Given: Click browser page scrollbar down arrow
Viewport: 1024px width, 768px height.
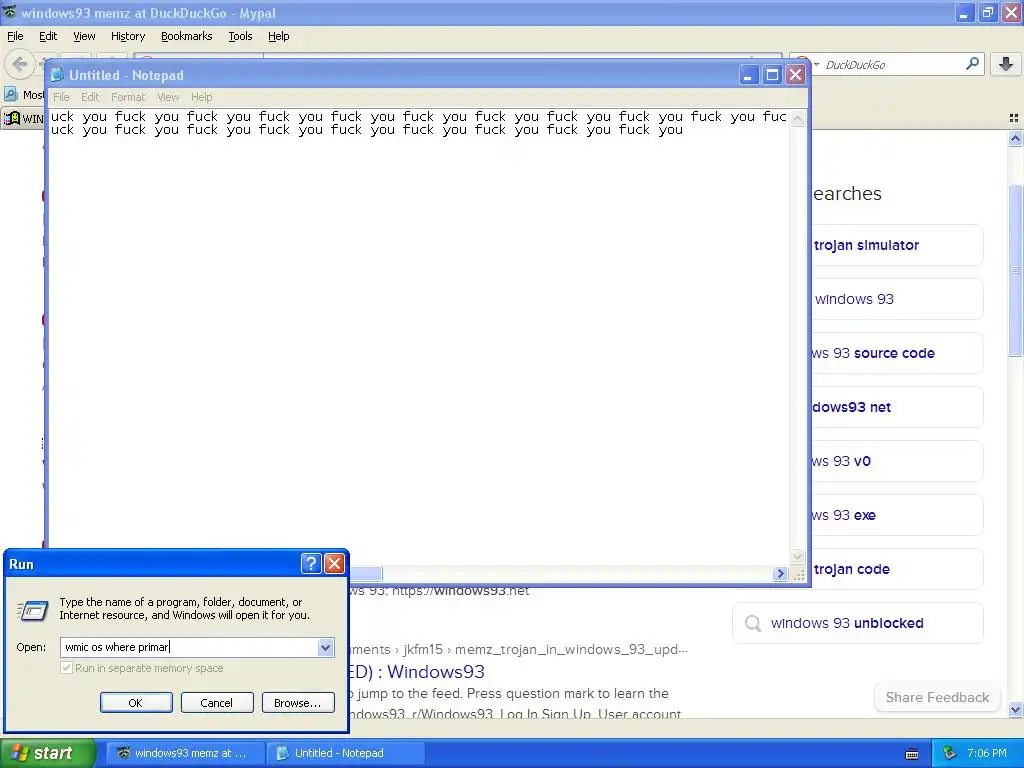Looking at the screenshot, I should pyautogui.click(x=1015, y=709).
